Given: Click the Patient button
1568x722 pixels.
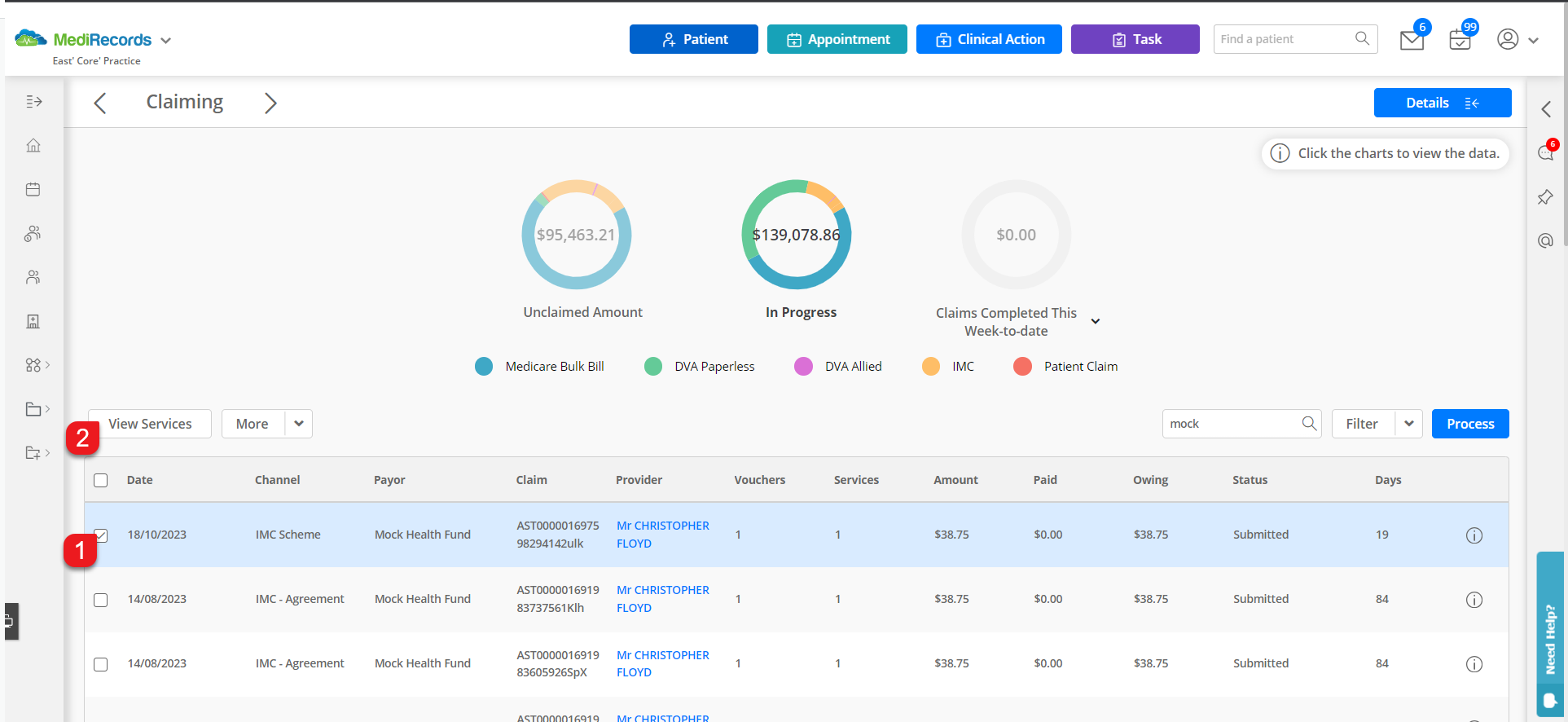Looking at the screenshot, I should tap(694, 39).
